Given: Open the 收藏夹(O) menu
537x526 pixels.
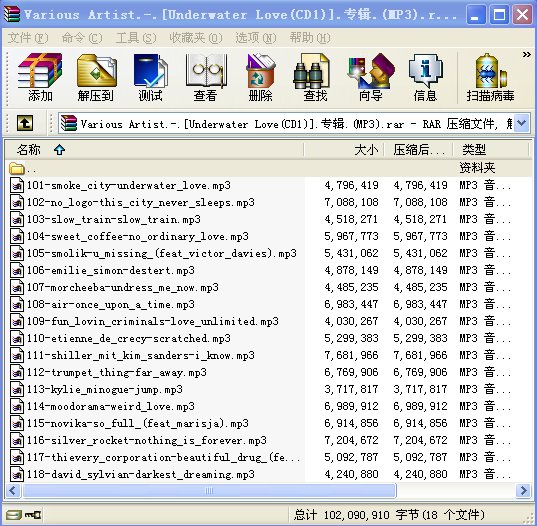Looking at the screenshot, I should pos(196,38).
